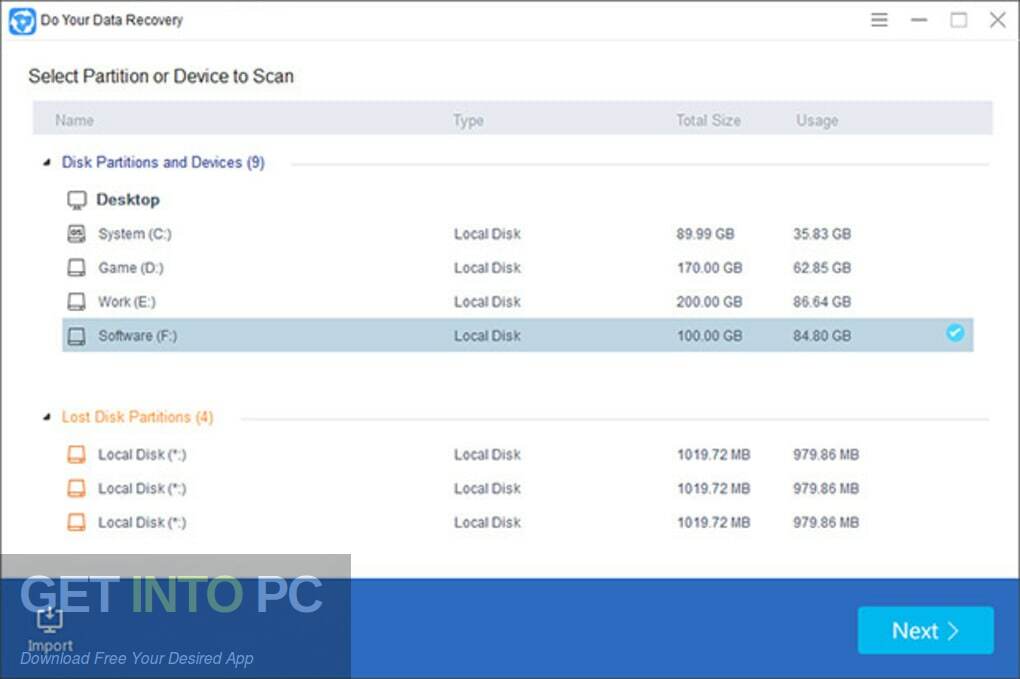Click the Next button
The width and height of the screenshot is (1020, 679).
coord(925,630)
